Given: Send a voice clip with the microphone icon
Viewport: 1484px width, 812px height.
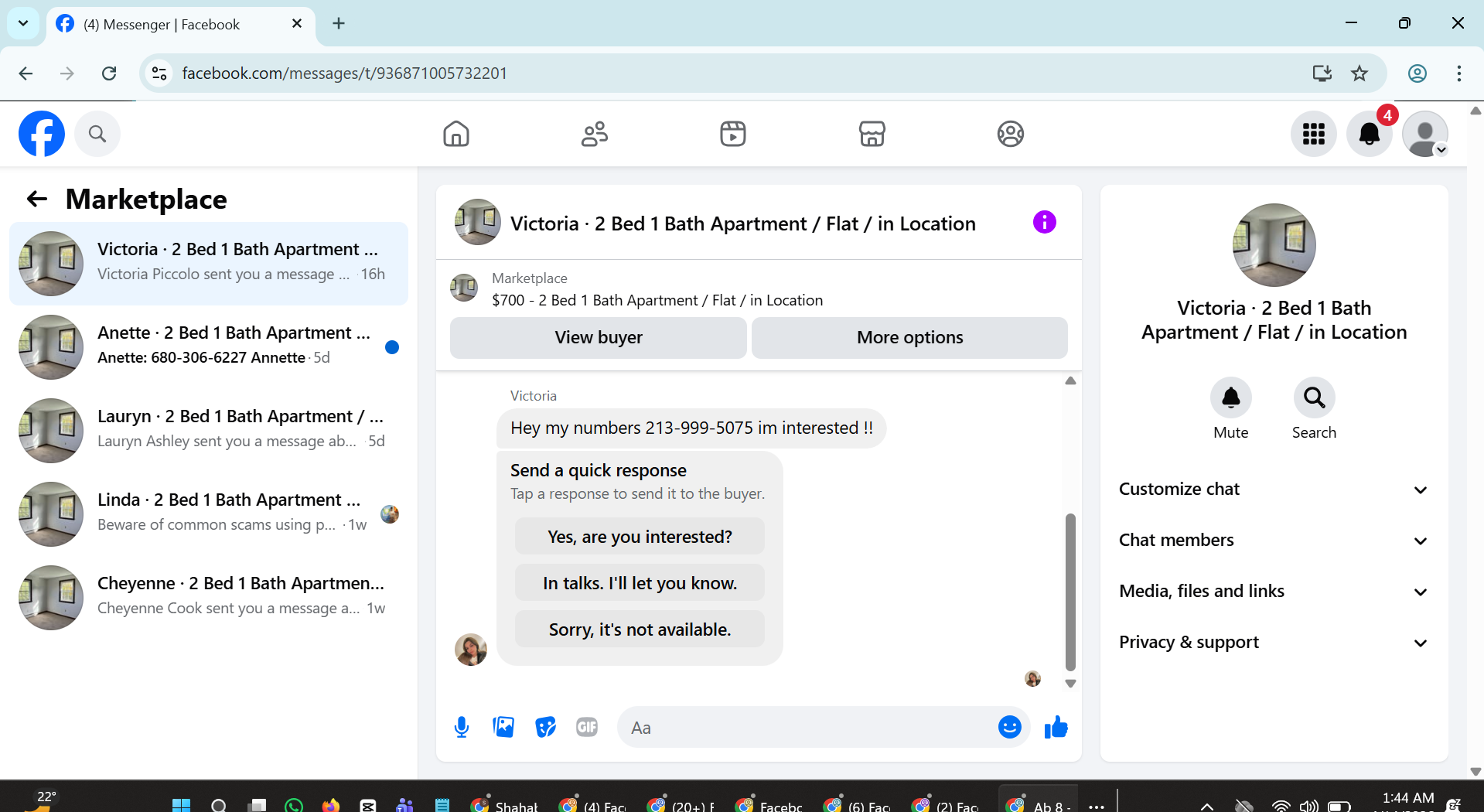Looking at the screenshot, I should tap(462, 728).
